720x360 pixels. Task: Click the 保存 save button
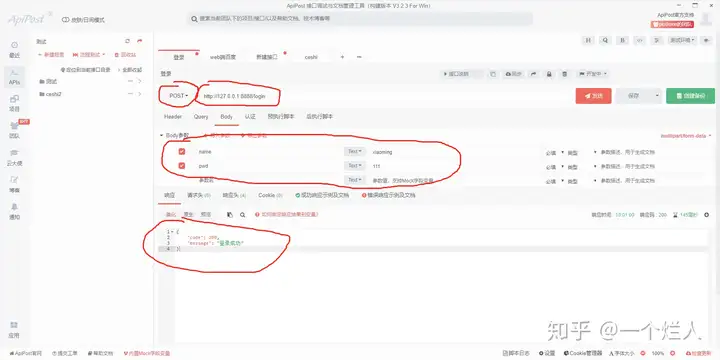pos(634,96)
